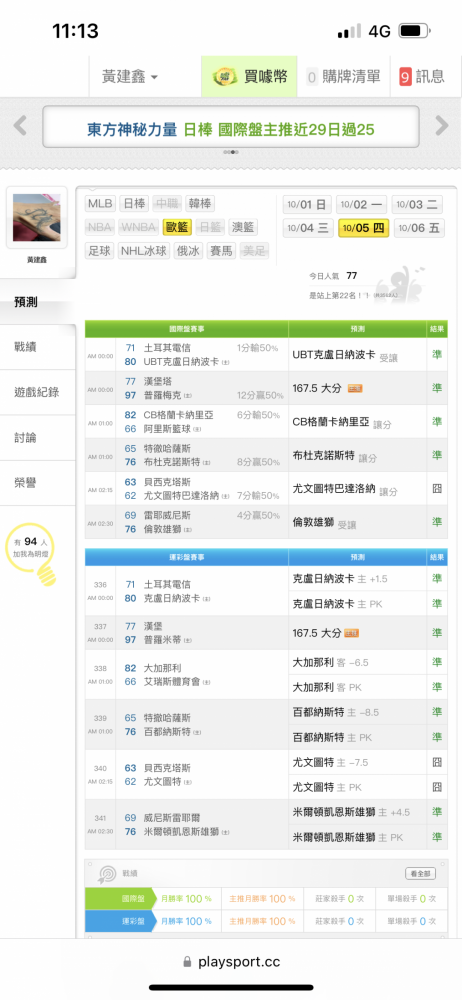Click the left banner arrow

(x=20, y=126)
